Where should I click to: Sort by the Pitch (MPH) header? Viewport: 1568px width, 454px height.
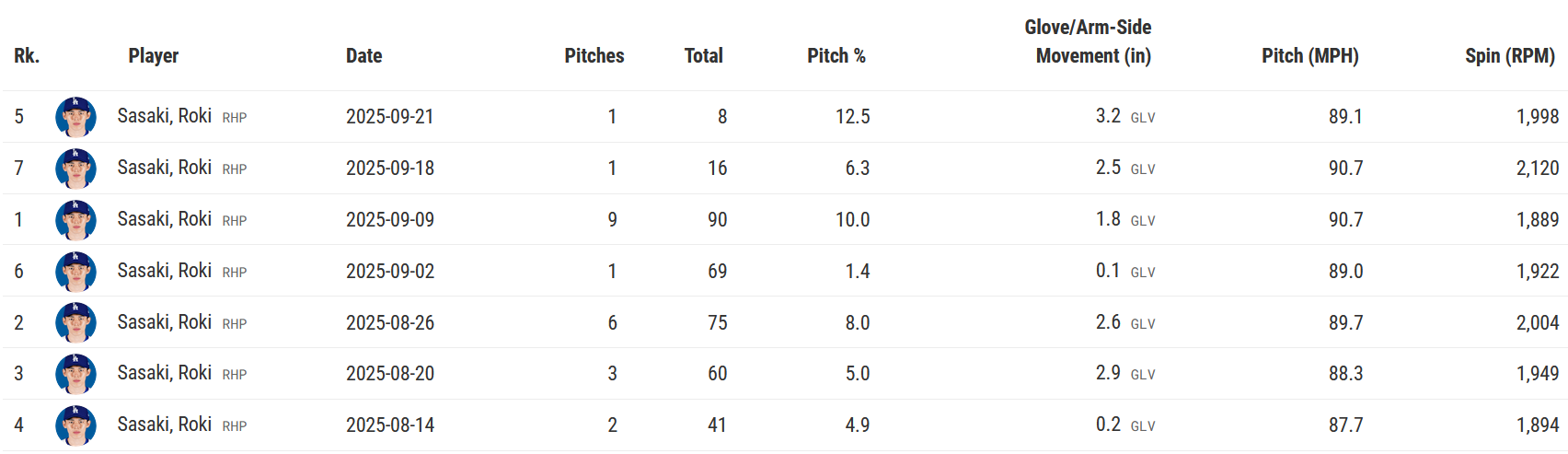click(1309, 56)
